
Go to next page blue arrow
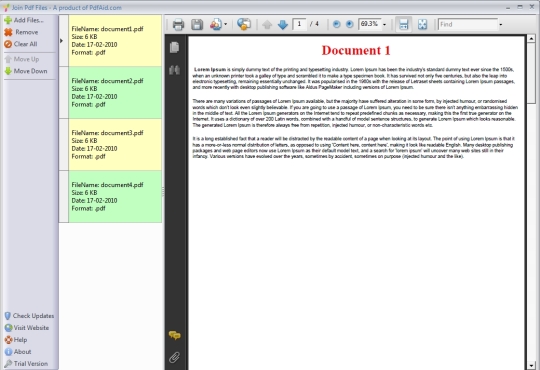click(283, 24)
